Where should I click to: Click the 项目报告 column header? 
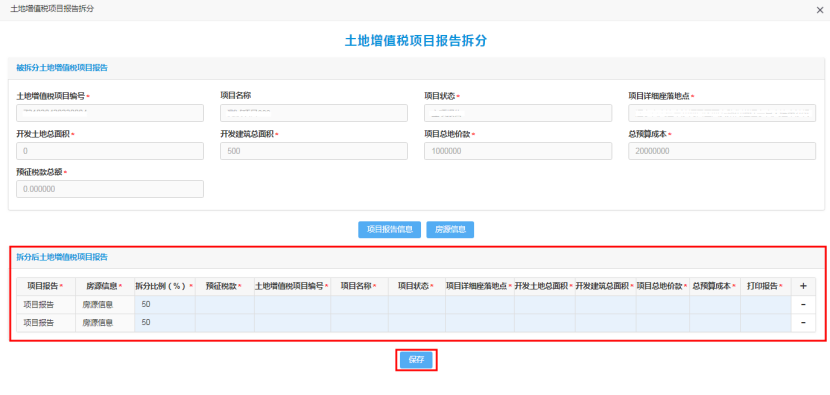(x=46, y=286)
